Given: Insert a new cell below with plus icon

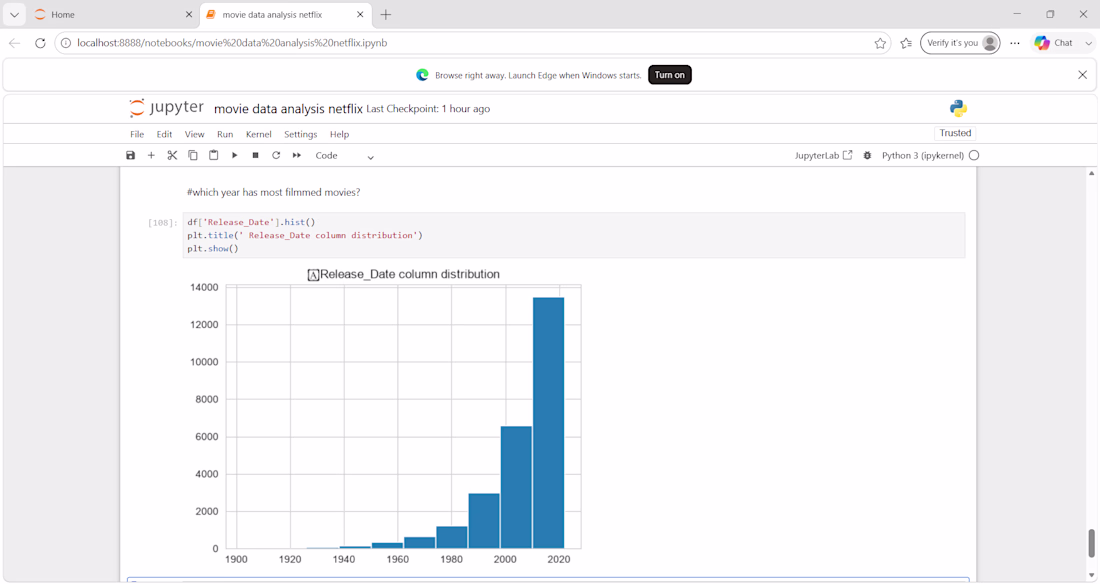Looking at the screenshot, I should [151, 155].
